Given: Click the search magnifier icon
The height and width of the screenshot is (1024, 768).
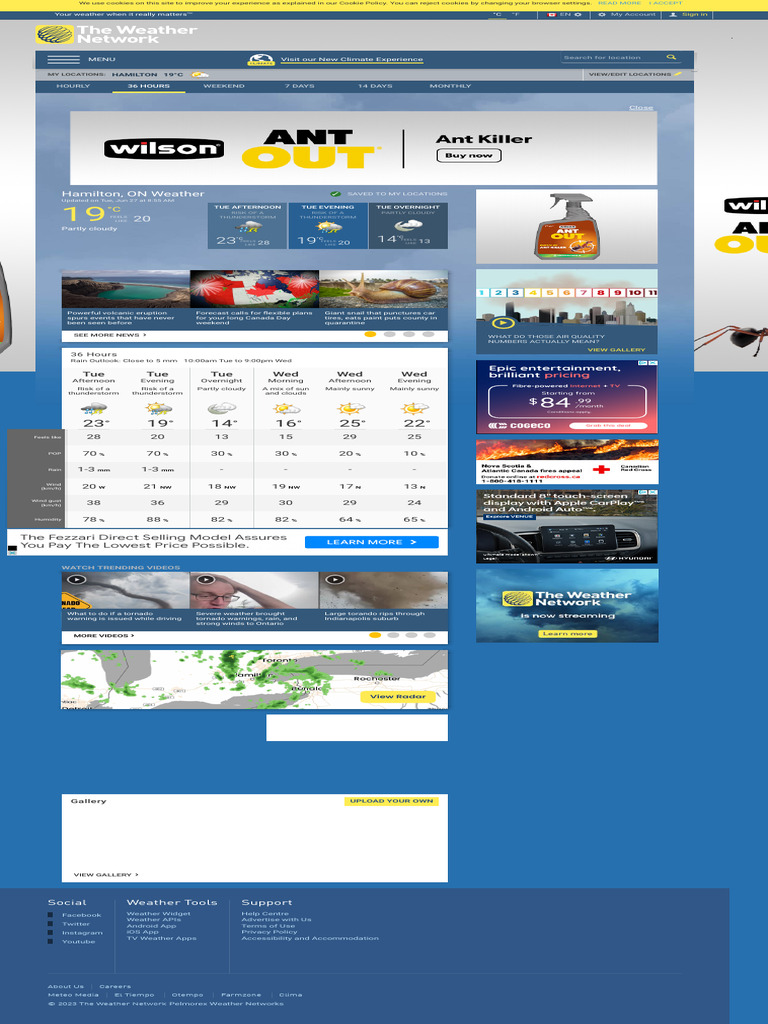Looking at the screenshot, I should tap(671, 57).
